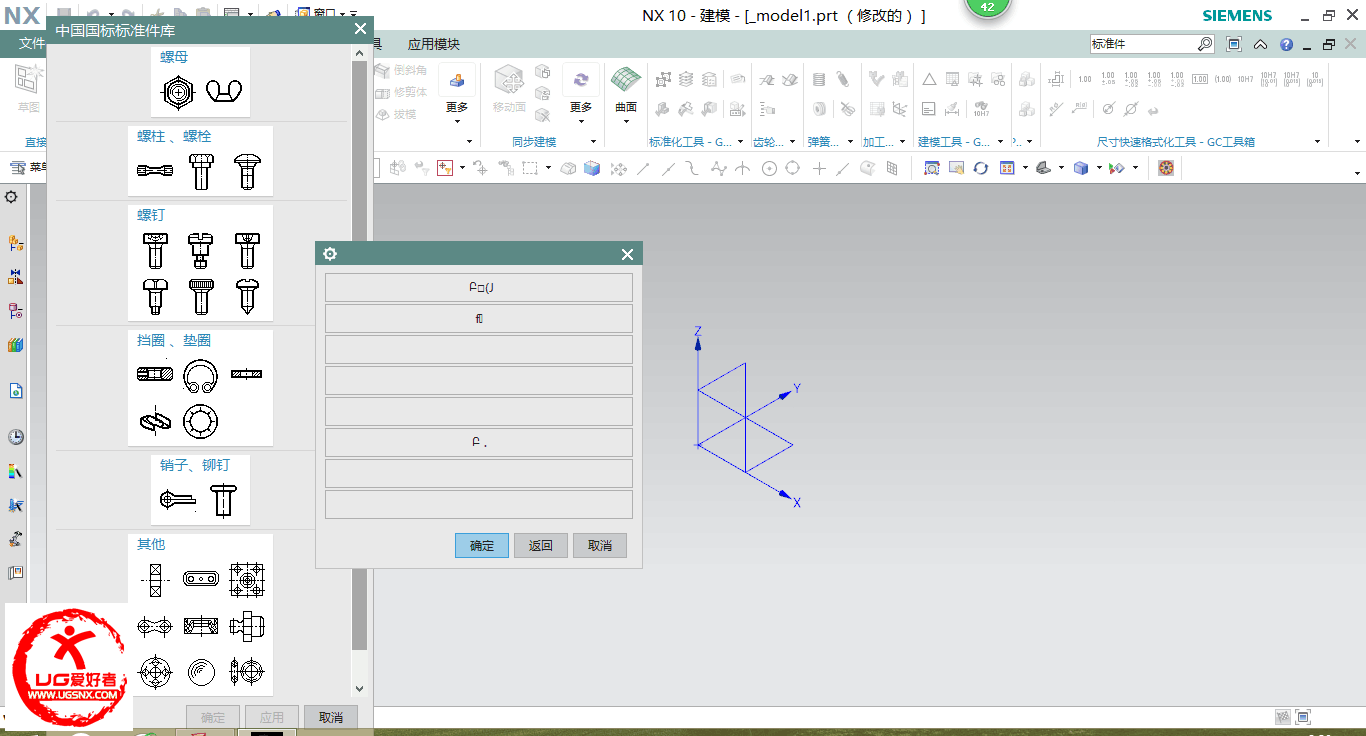Open the 加工 group dropdown arrow
The image size is (1366, 736).
pos(902,142)
